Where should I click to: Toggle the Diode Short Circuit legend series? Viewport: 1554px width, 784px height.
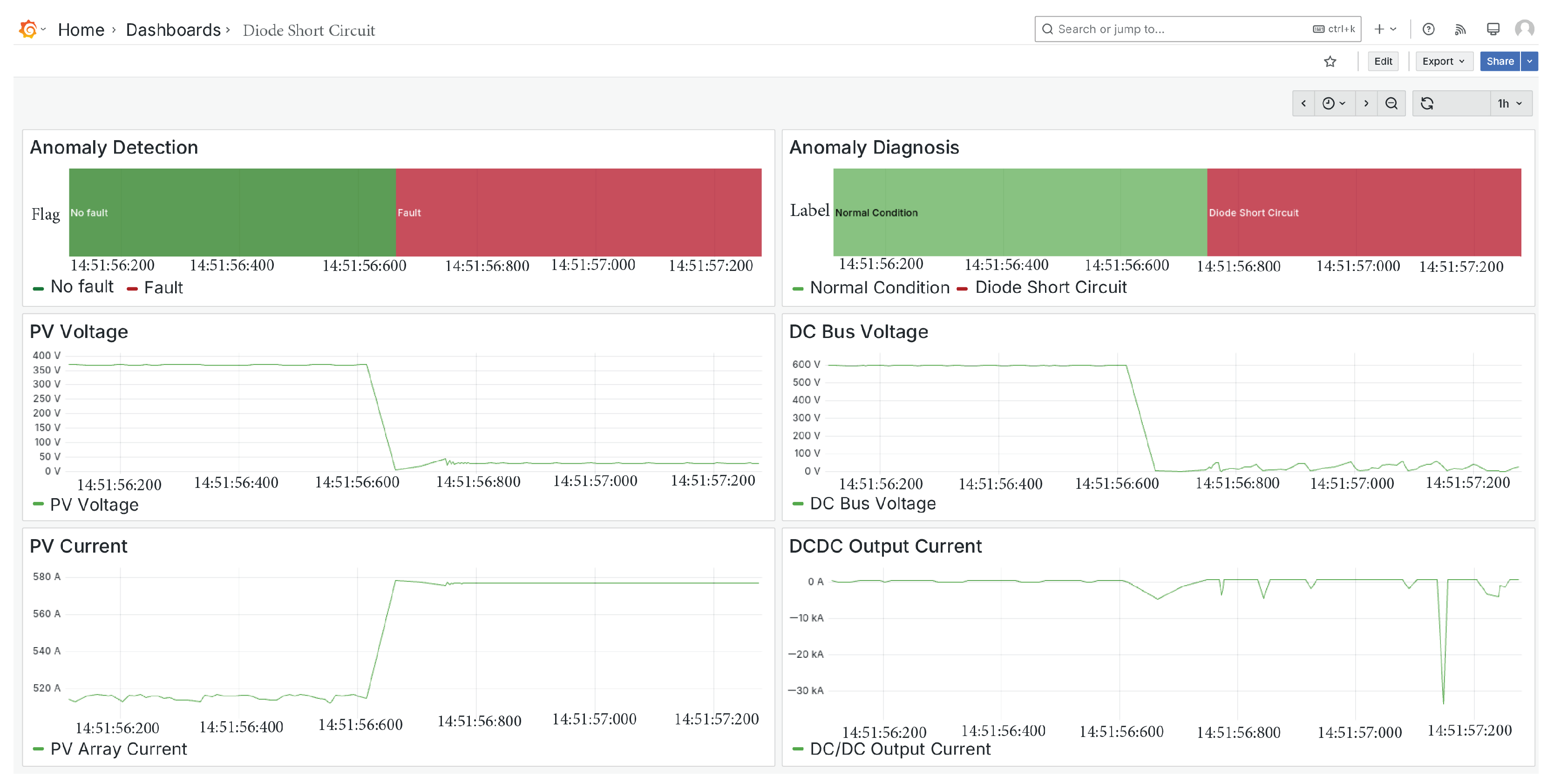point(1050,288)
